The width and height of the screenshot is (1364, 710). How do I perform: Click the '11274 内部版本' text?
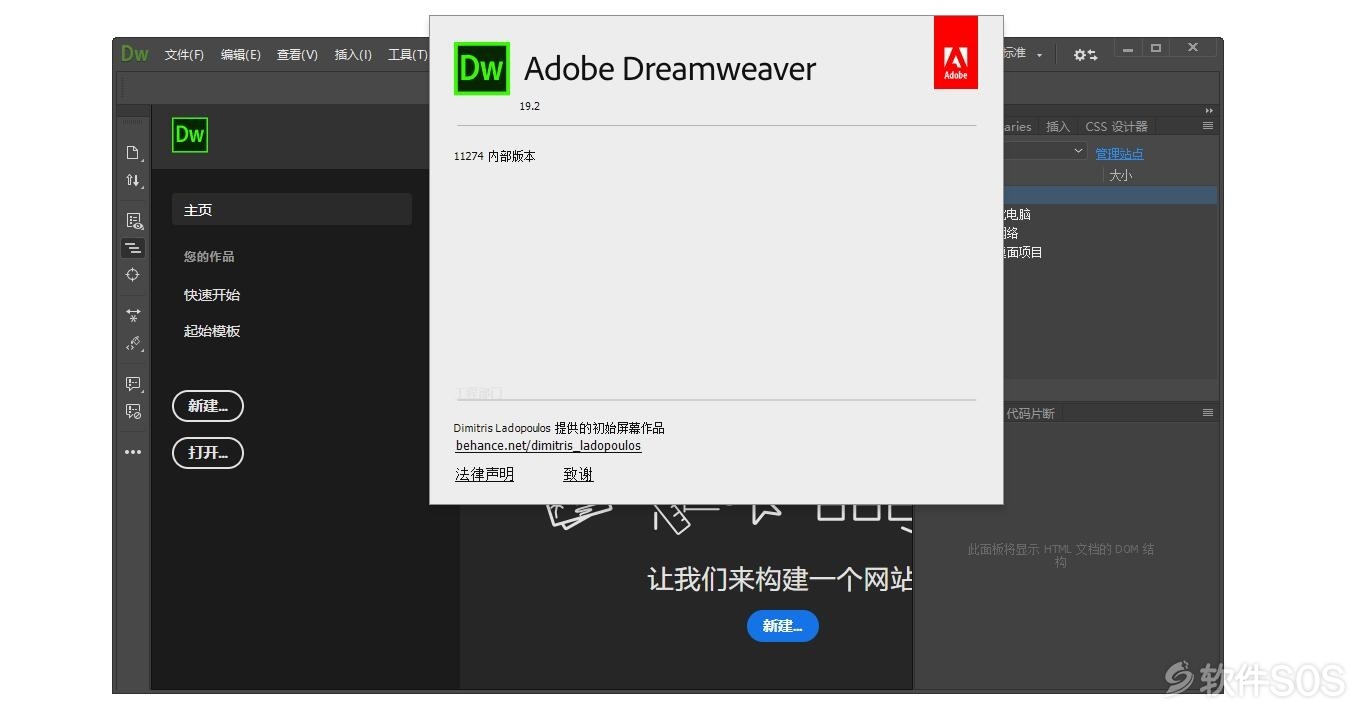pos(494,156)
